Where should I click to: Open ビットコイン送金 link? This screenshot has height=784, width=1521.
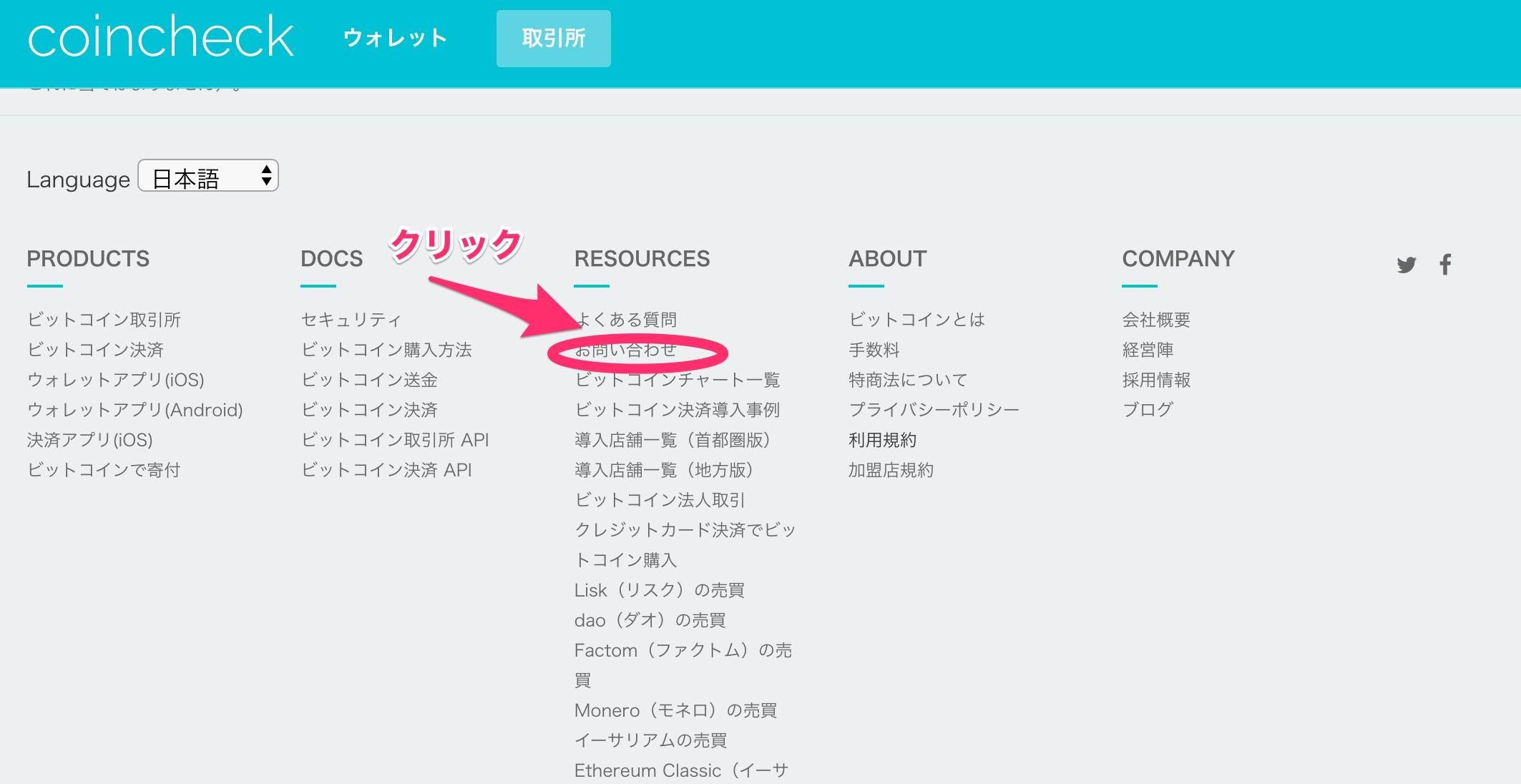(369, 380)
